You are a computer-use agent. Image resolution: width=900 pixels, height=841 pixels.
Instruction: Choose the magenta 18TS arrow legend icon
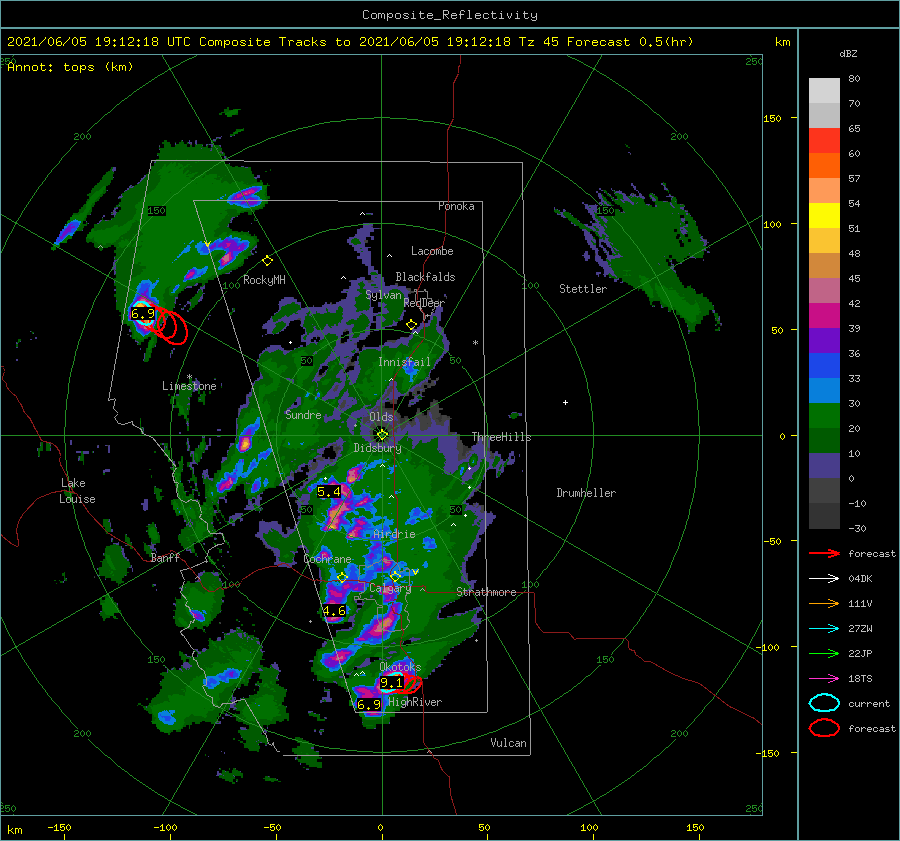824,679
